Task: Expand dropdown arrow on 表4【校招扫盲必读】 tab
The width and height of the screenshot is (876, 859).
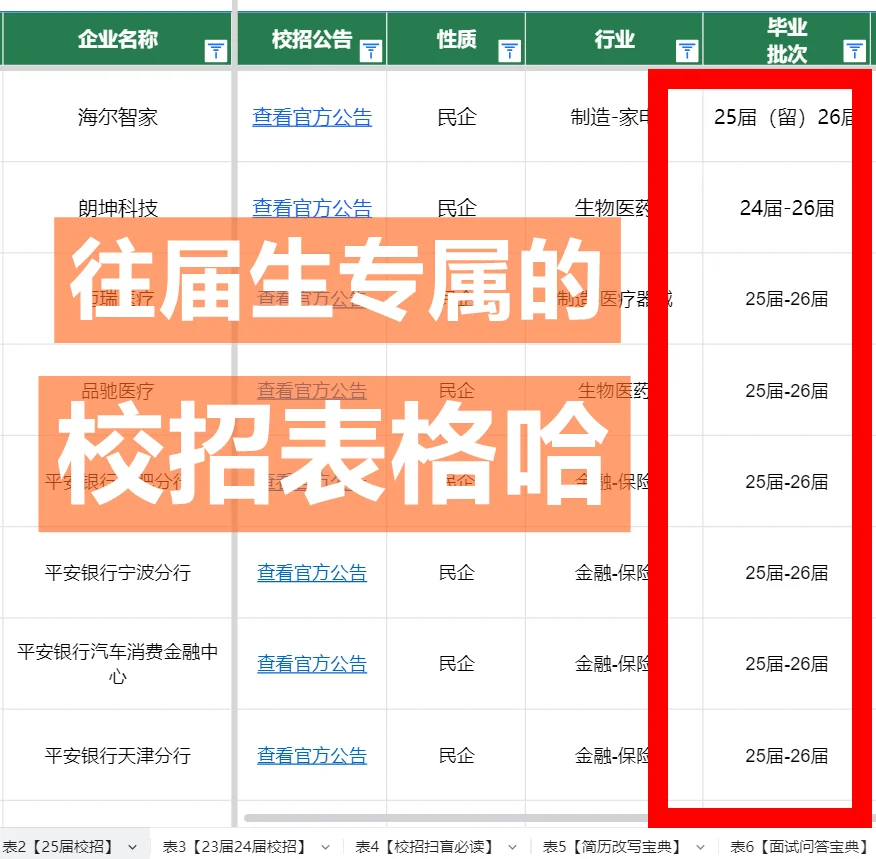Action: click(512, 847)
